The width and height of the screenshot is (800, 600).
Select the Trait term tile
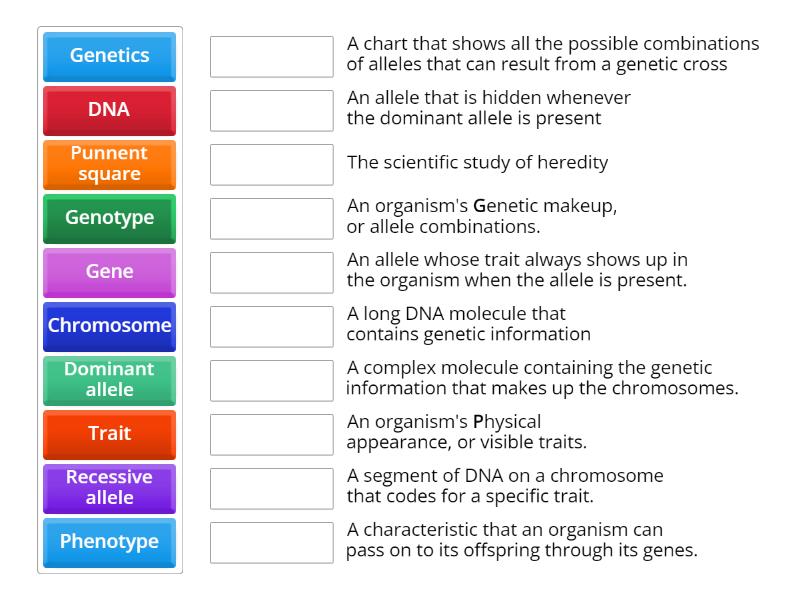click(109, 434)
